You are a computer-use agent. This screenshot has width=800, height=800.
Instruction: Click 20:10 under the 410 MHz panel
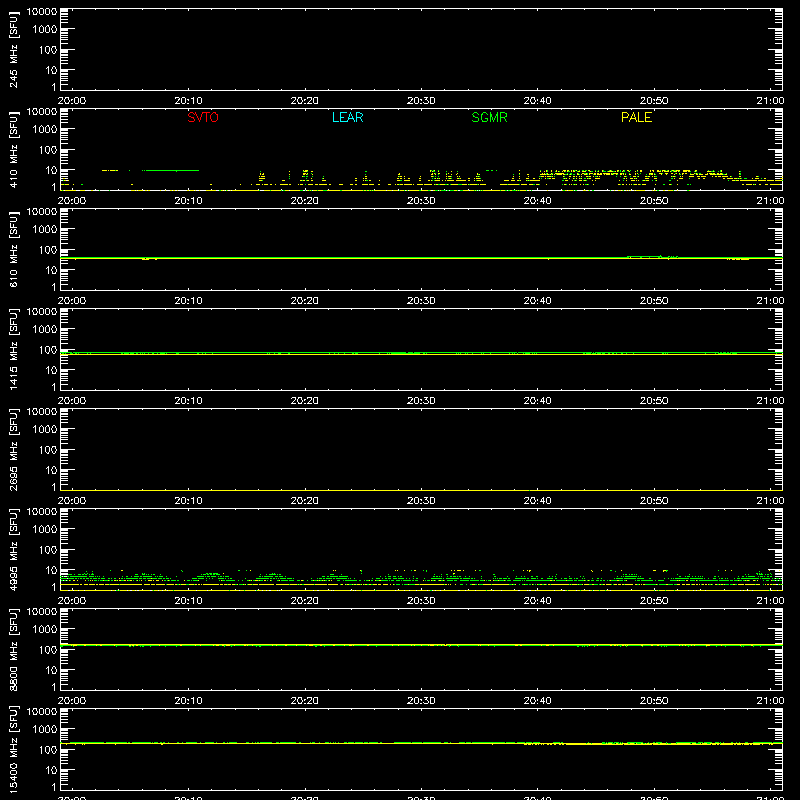pyautogui.click(x=188, y=201)
